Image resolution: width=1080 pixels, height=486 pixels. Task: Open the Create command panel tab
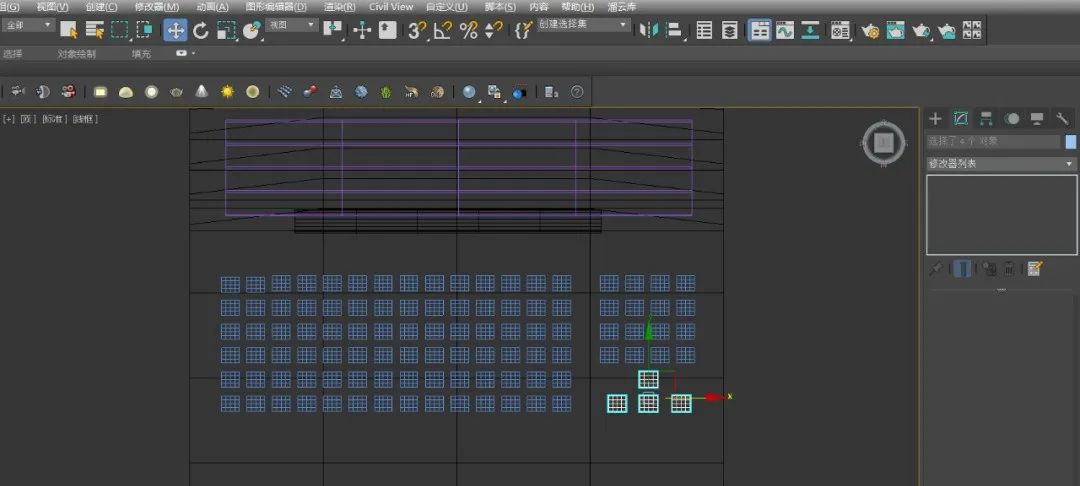click(935, 118)
